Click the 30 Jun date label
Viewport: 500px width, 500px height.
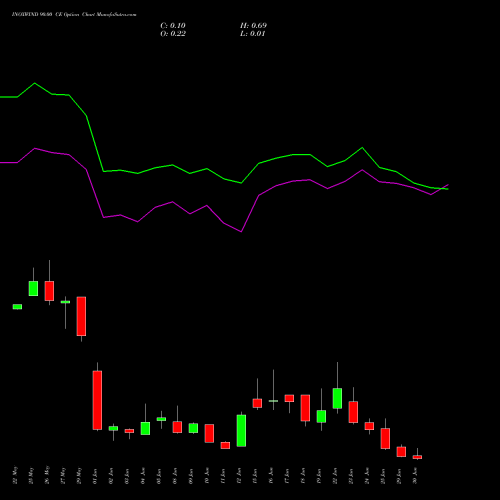pos(415,476)
